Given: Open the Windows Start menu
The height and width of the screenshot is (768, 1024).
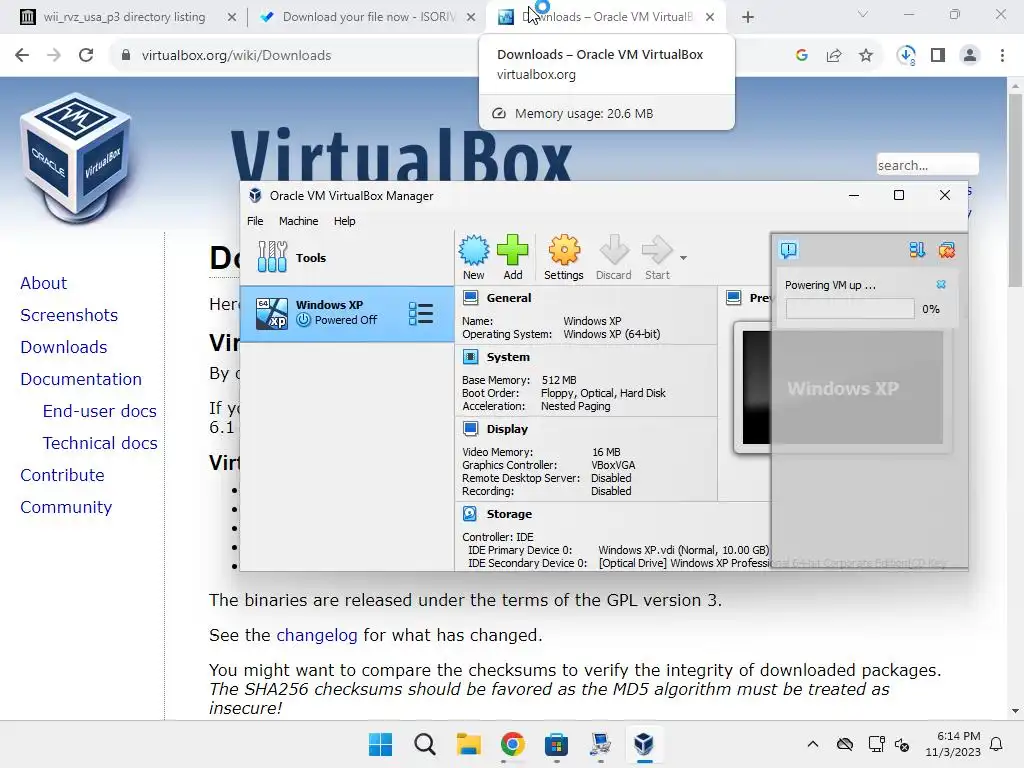Looking at the screenshot, I should 381,744.
